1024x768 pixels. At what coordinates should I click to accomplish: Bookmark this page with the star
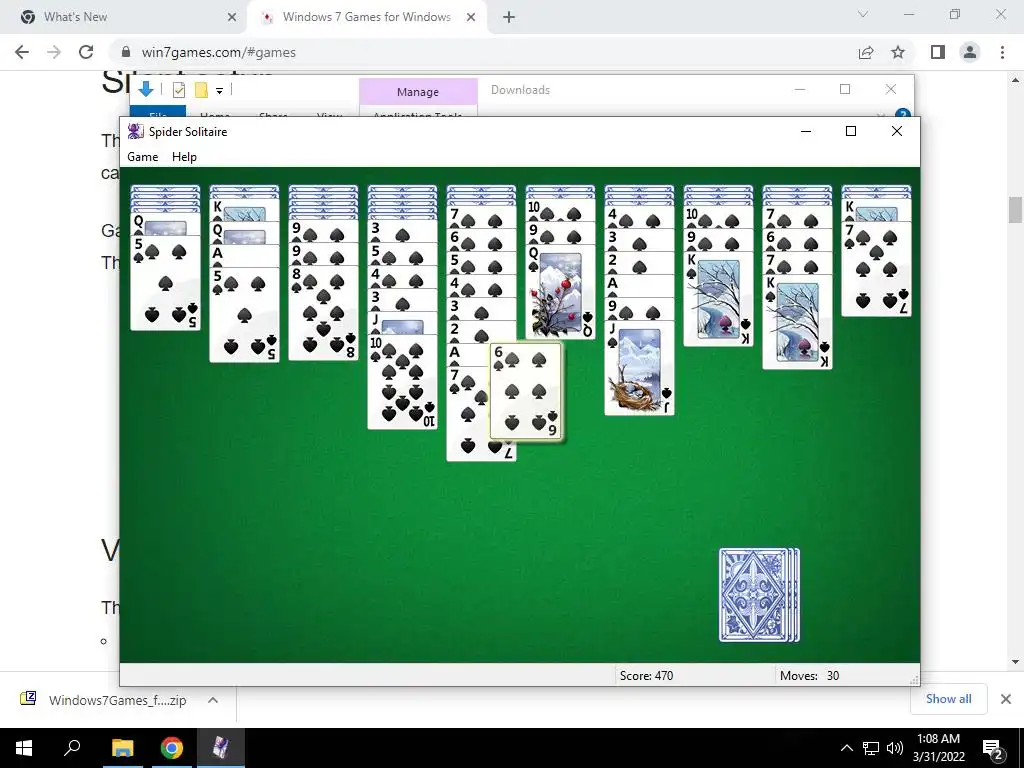coord(898,52)
